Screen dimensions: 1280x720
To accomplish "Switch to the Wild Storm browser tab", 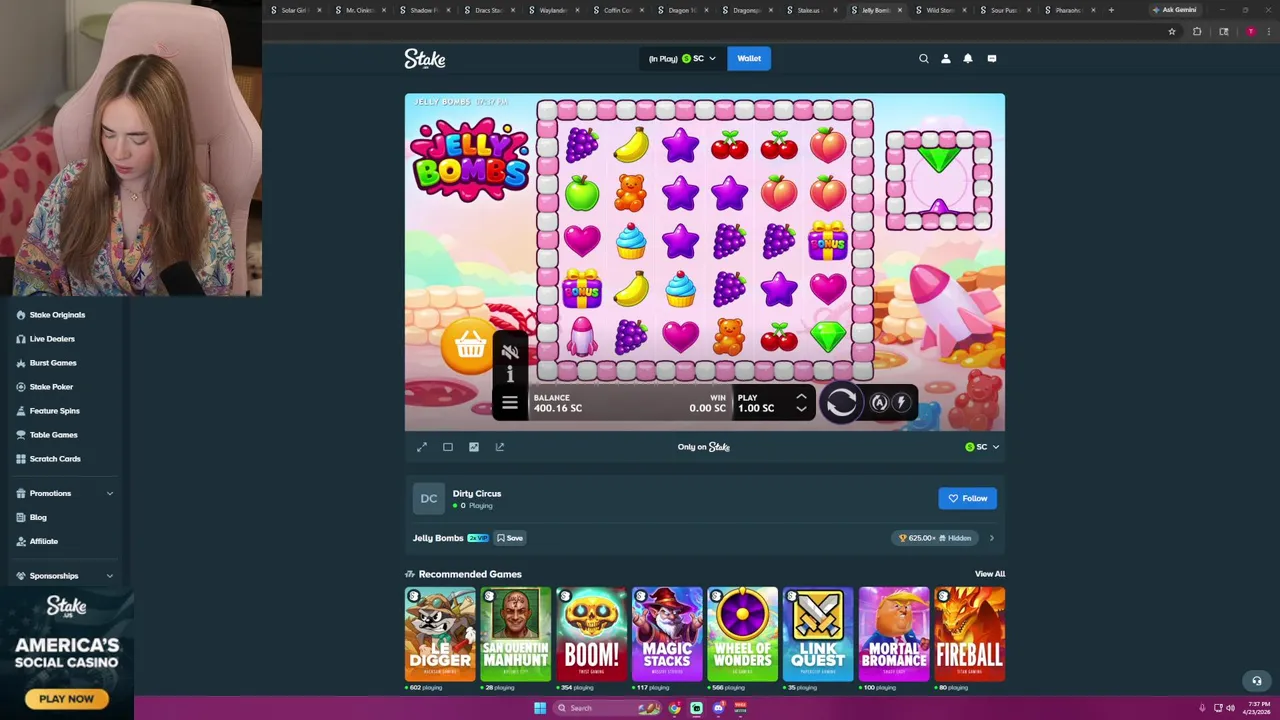I will point(940,10).
